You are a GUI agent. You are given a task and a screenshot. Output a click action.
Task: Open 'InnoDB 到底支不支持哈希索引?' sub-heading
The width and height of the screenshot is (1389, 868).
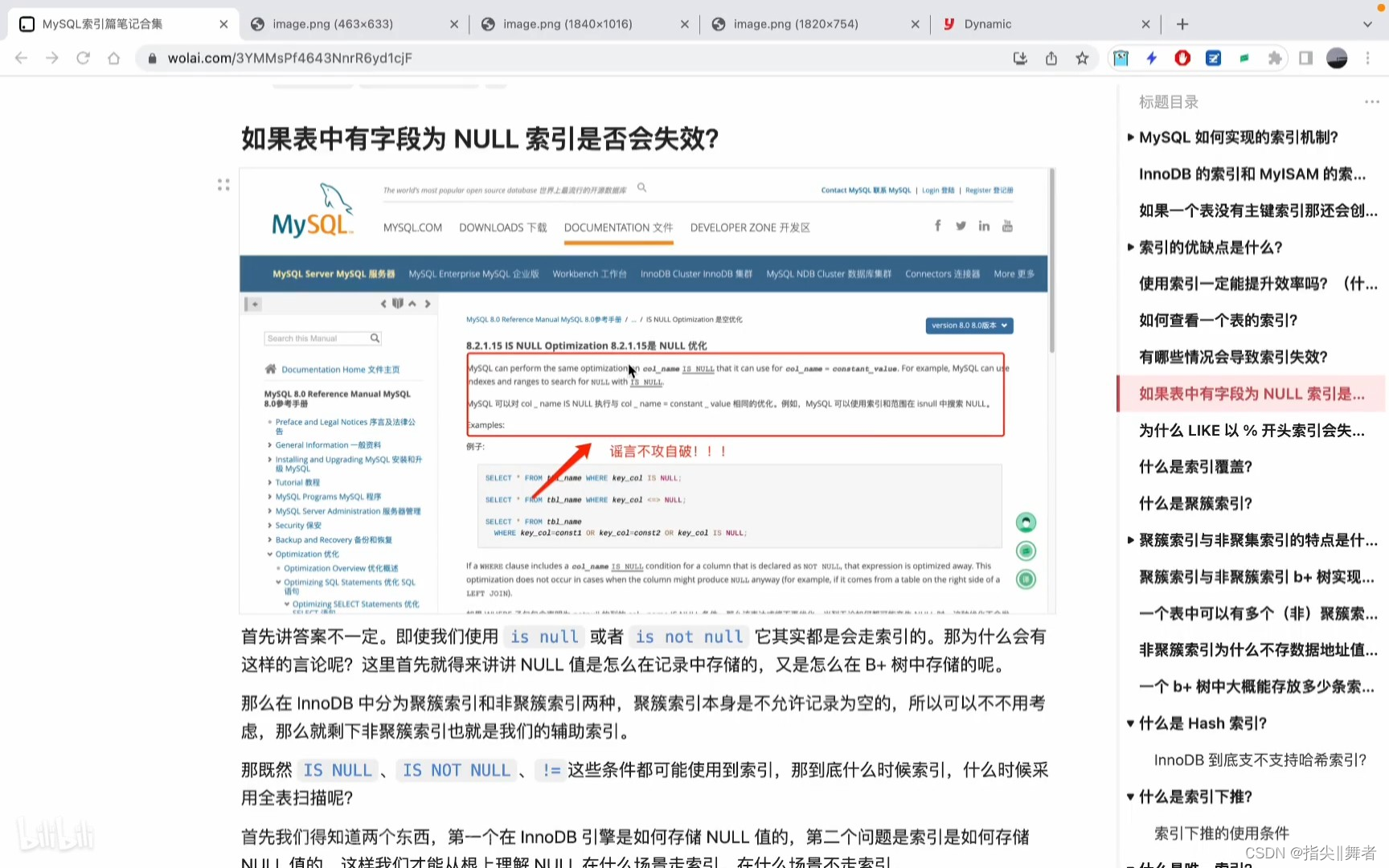pos(1260,760)
